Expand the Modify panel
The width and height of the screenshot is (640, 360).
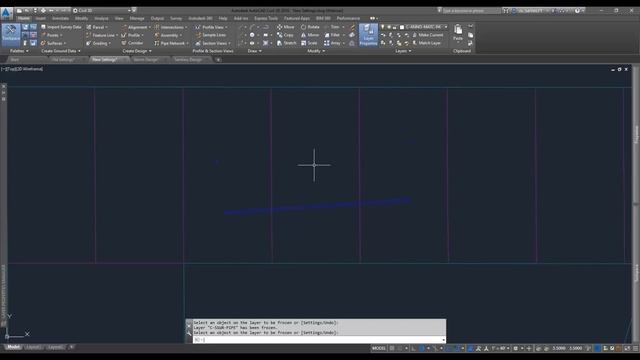coord(316,51)
